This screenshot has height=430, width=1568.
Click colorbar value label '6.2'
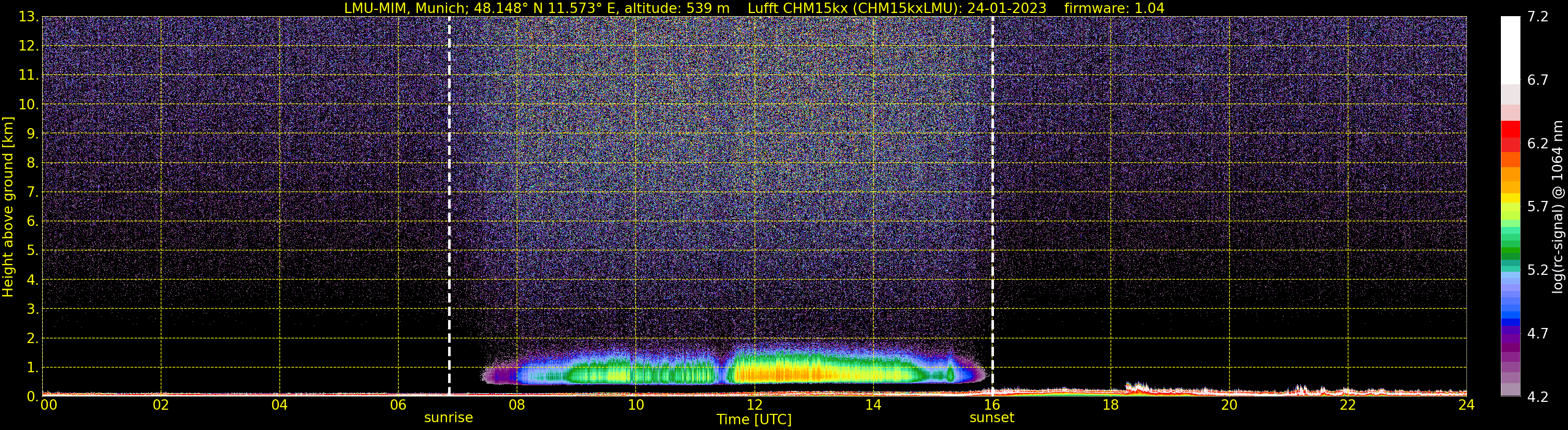pos(1538,143)
